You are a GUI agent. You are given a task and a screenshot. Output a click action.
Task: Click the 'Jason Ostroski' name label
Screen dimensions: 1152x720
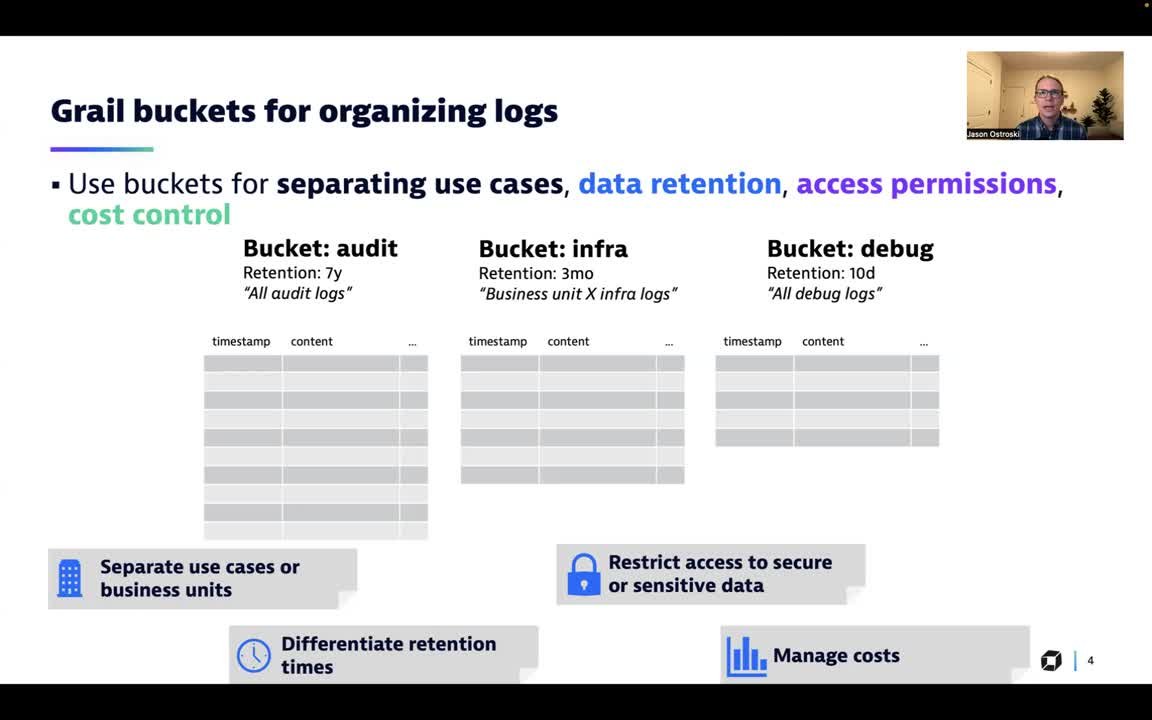tap(993, 134)
